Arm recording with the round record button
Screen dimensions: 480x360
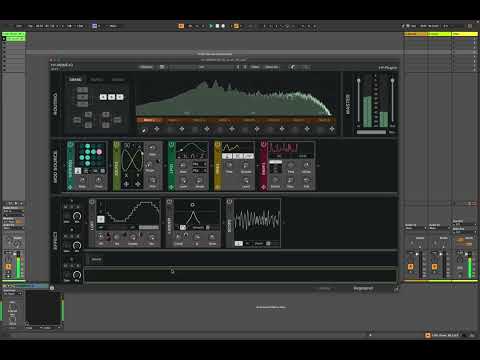click(223, 26)
